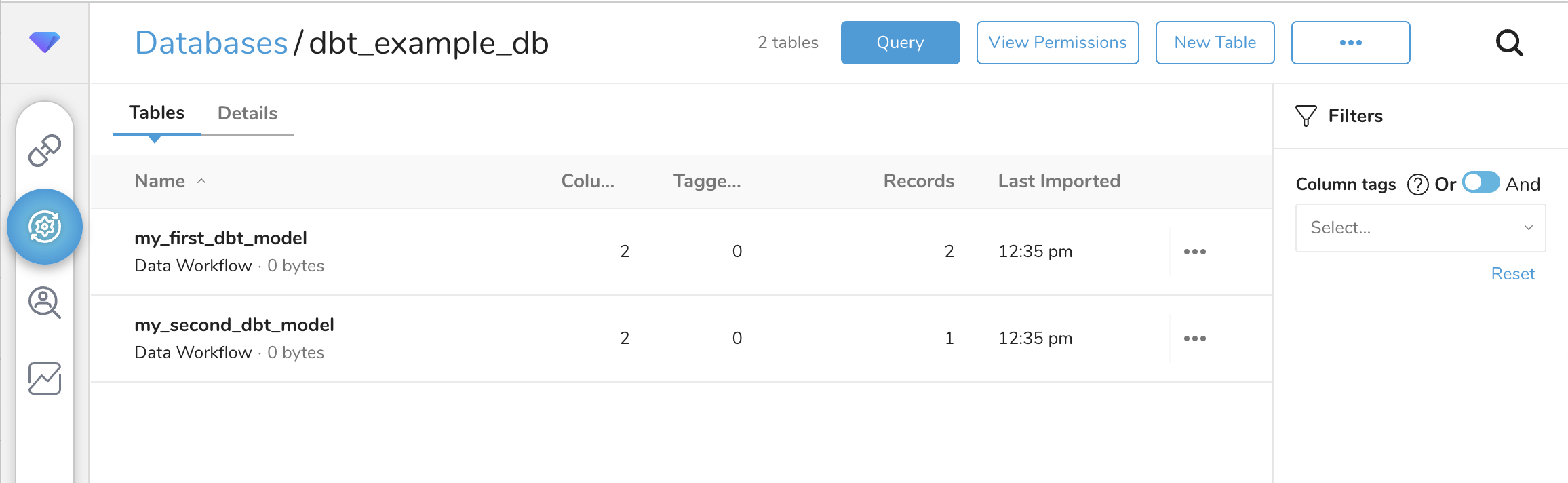Click the Filters funnel icon
Image resolution: width=1568 pixels, height=483 pixels.
pyautogui.click(x=1306, y=116)
